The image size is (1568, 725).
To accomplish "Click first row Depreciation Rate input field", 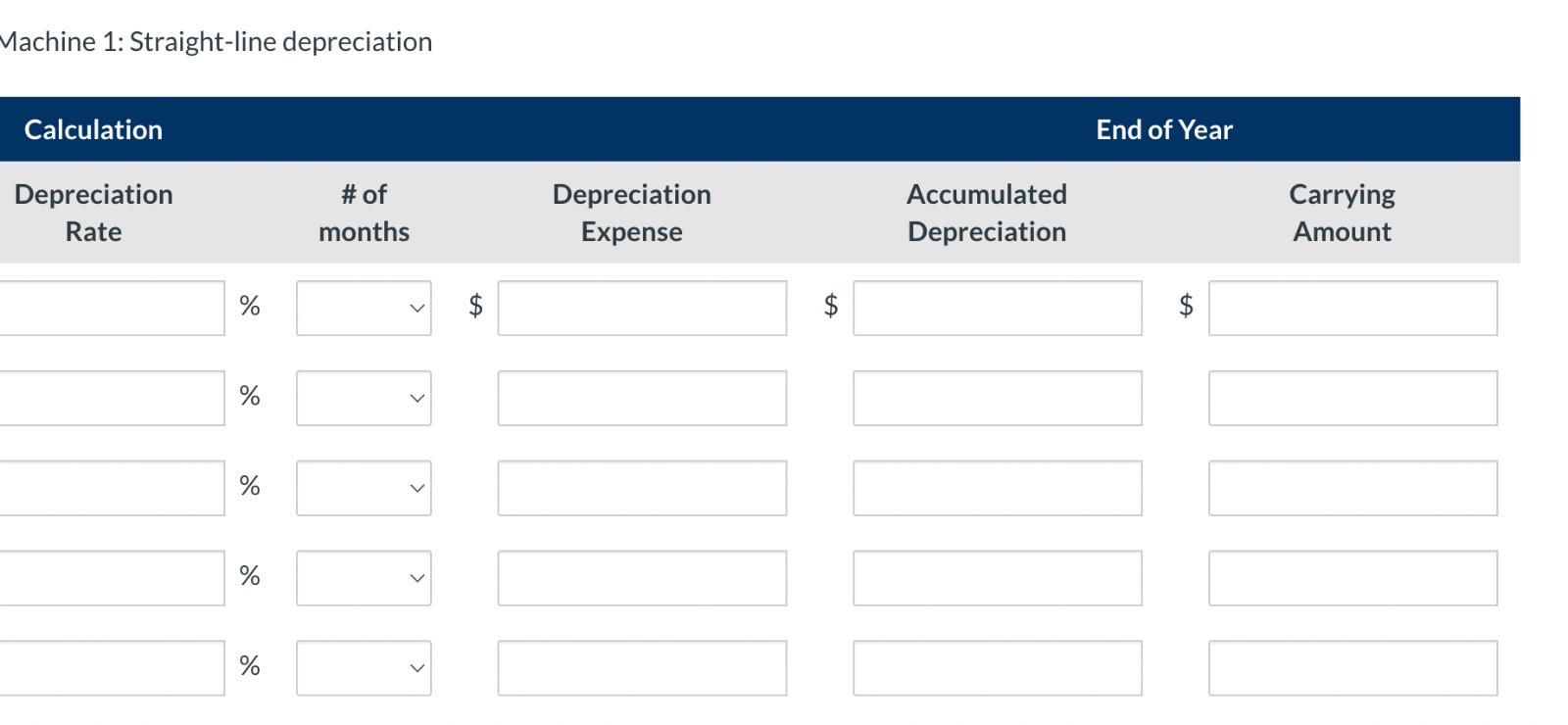I will (x=111, y=308).
